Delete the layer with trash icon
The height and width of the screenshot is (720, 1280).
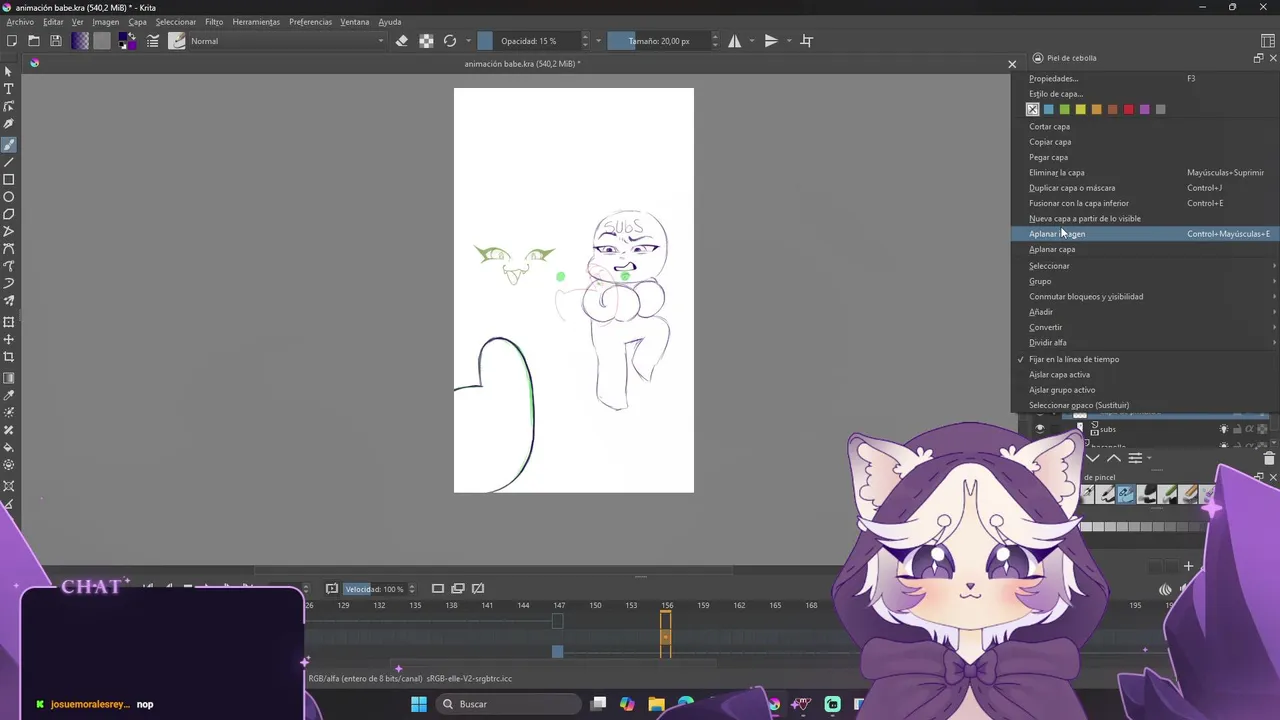point(1269,459)
